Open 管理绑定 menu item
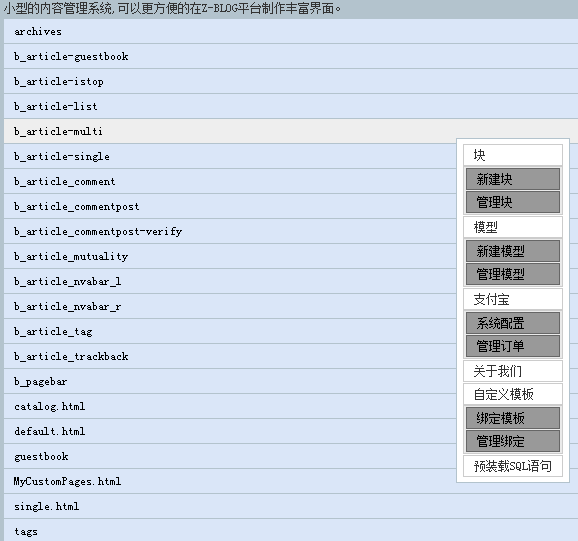The width and height of the screenshot is (578, 541). point(513,441)
